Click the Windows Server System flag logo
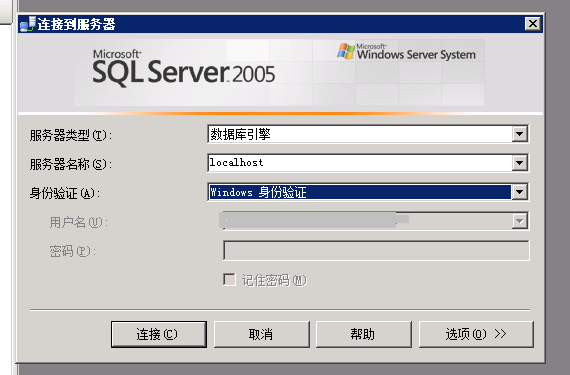570x375 pixels. (346, 51)
